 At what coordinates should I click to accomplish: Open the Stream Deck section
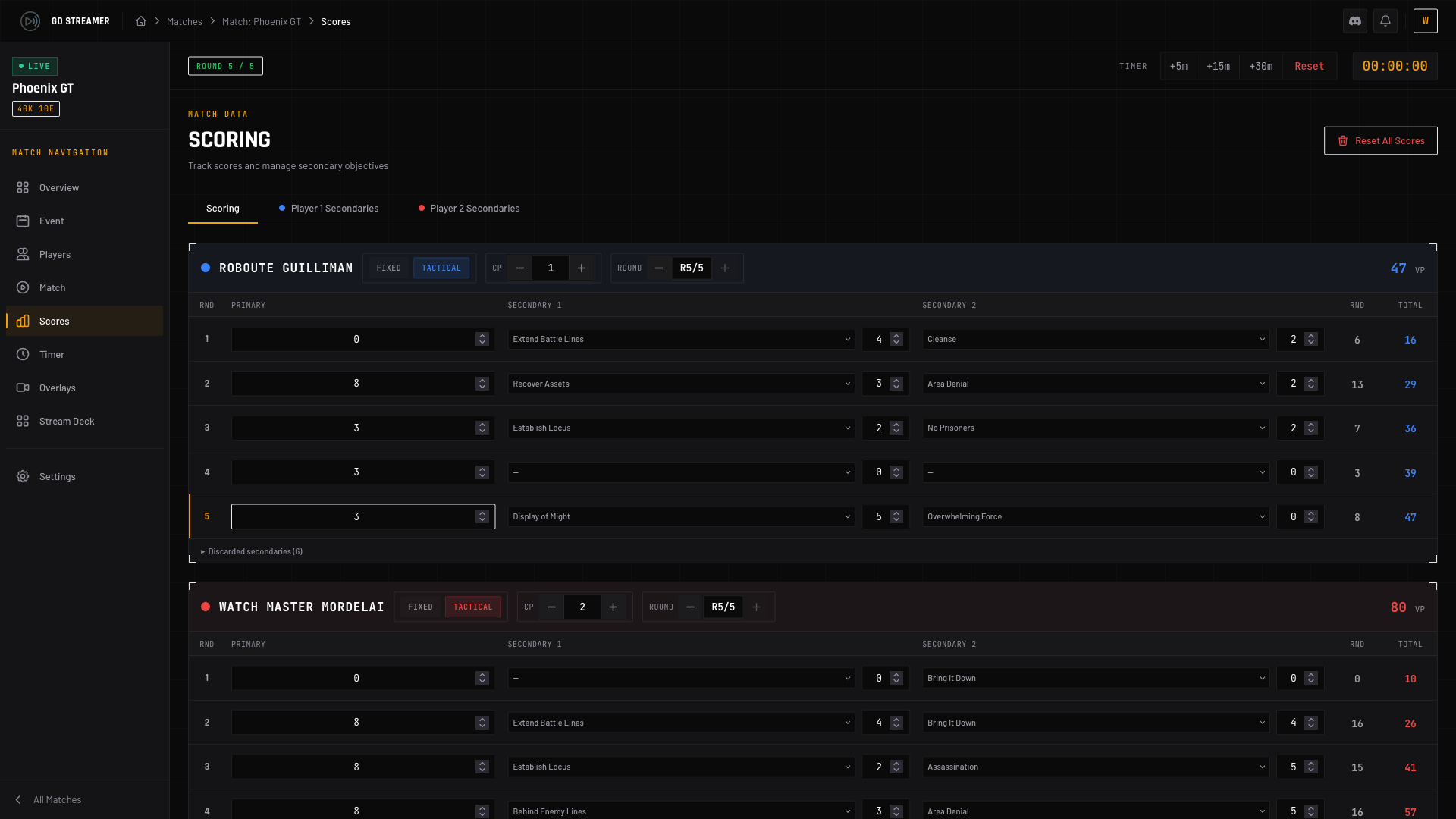pyautogui.click(x=66, y=421)
